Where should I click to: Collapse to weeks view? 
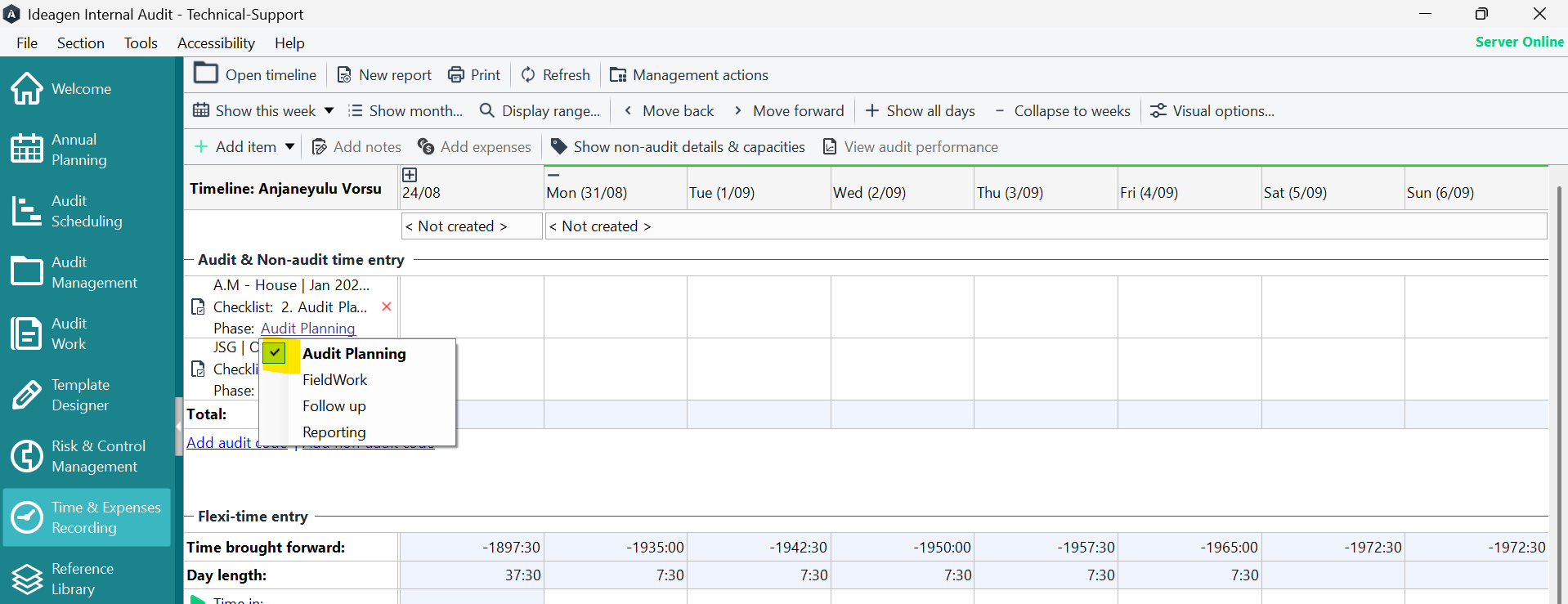point(1063,110)
